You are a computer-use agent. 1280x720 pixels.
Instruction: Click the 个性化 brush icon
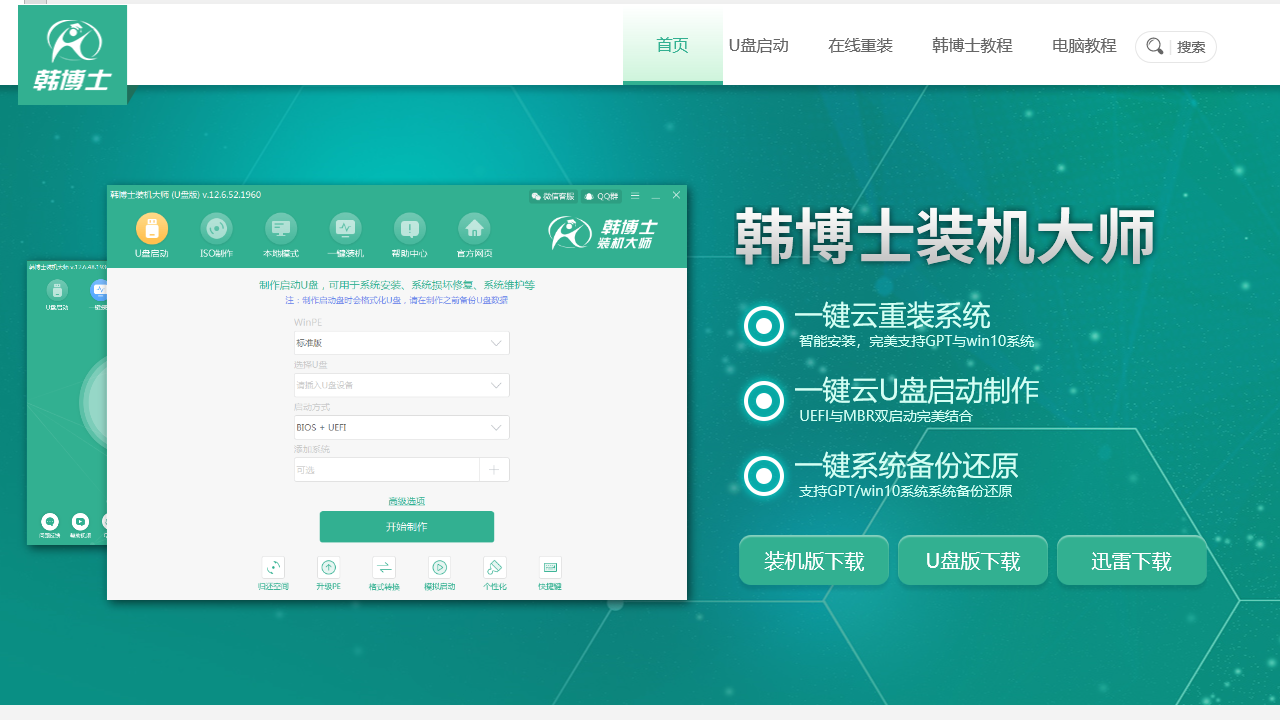(495, 567)
